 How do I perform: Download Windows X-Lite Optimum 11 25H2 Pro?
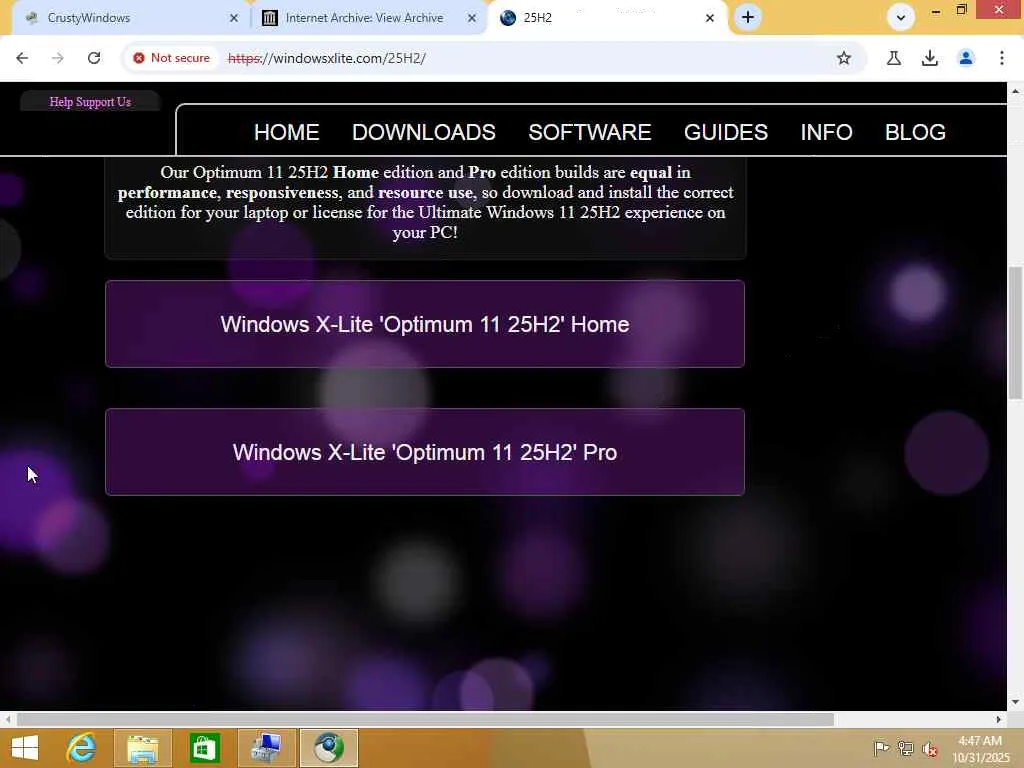pos(424,452)
